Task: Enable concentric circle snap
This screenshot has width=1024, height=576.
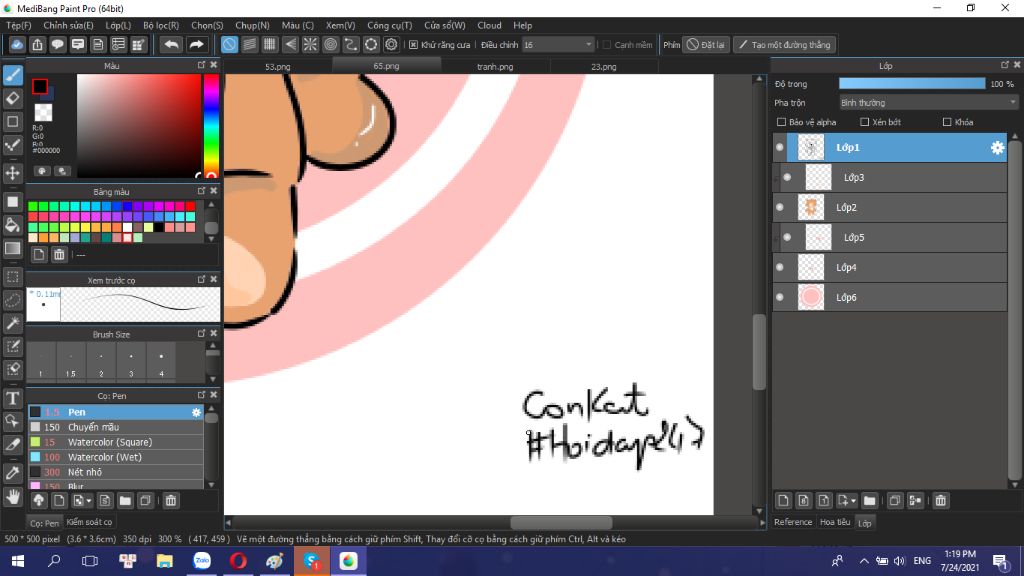Action: tap(330, 44)
